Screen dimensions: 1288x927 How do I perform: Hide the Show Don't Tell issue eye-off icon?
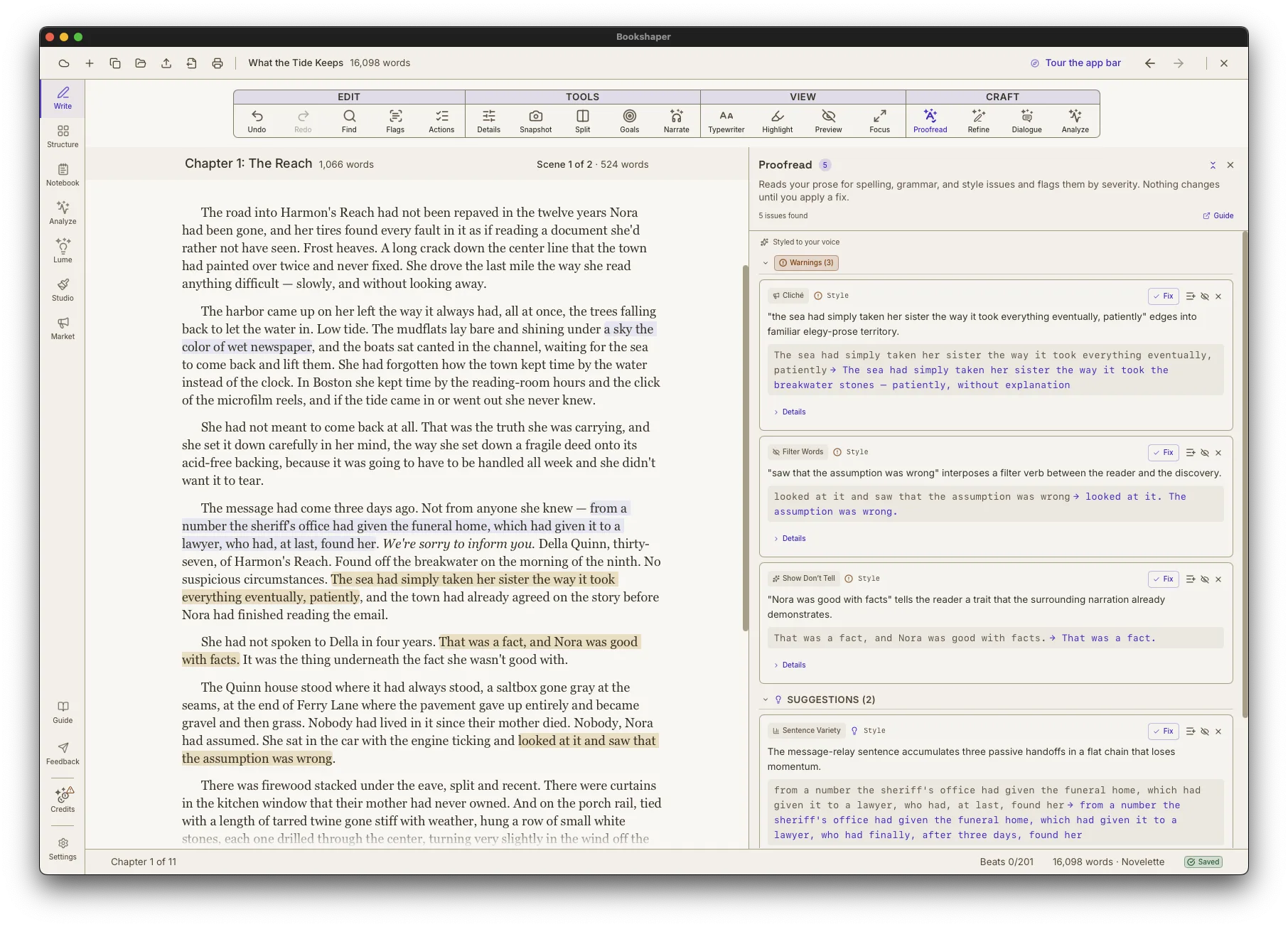coord(1205,579)
